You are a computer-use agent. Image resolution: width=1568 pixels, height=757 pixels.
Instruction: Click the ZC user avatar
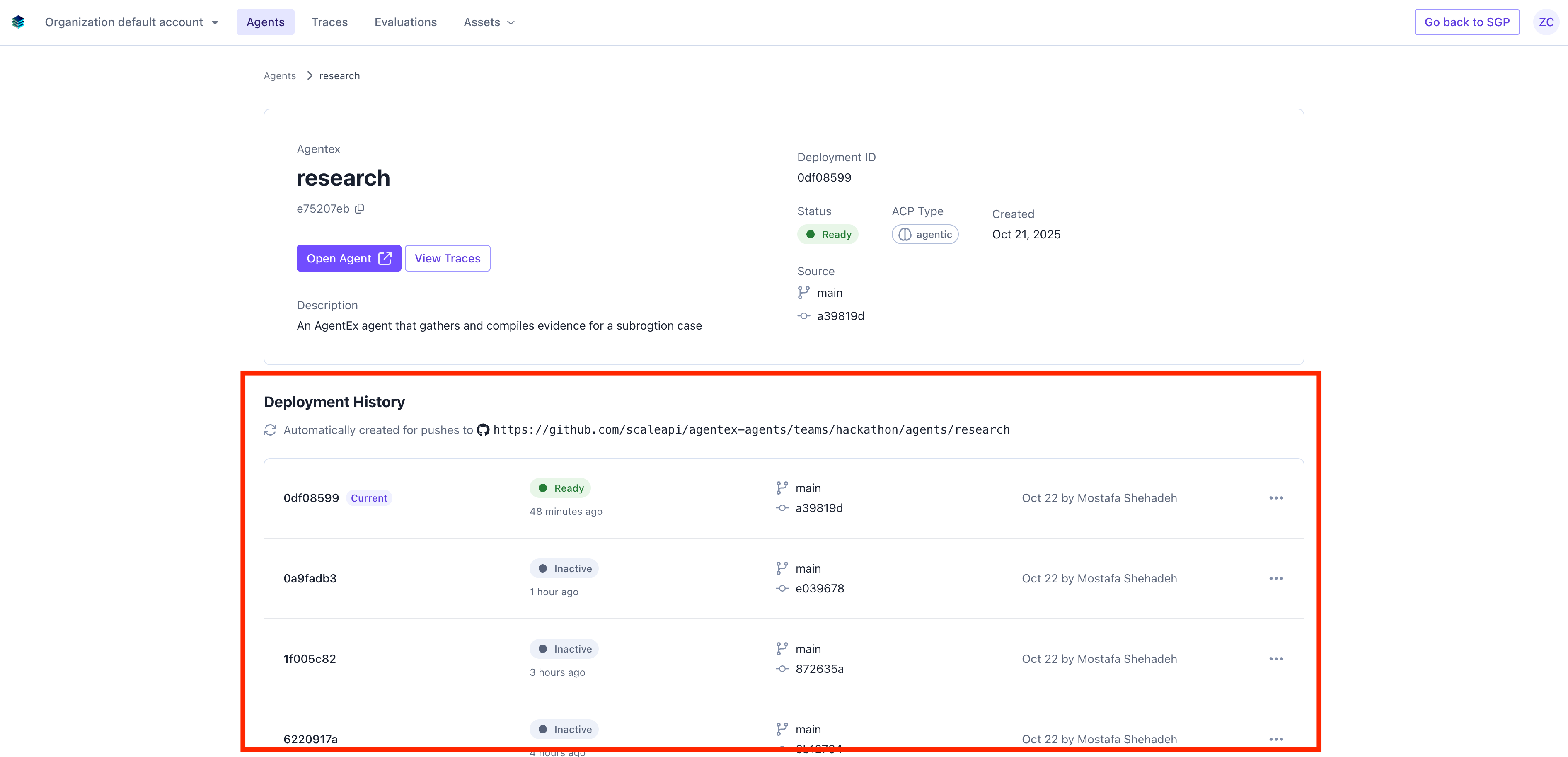1546,22
